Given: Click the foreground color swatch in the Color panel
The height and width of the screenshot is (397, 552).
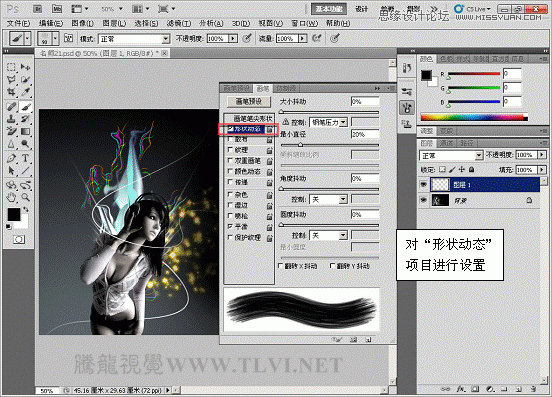Looking at the screenshot, I should (426, 75).
